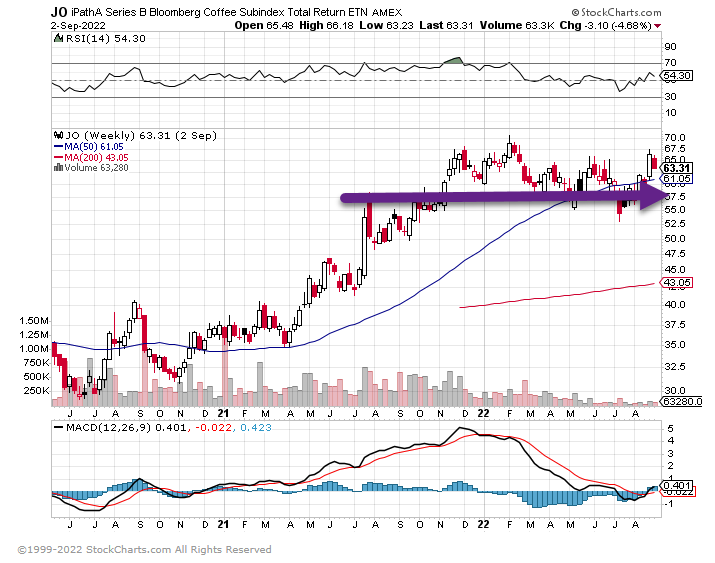Click the red down-triangle after the Chg value
715x563 pixels.
[657, 26]
